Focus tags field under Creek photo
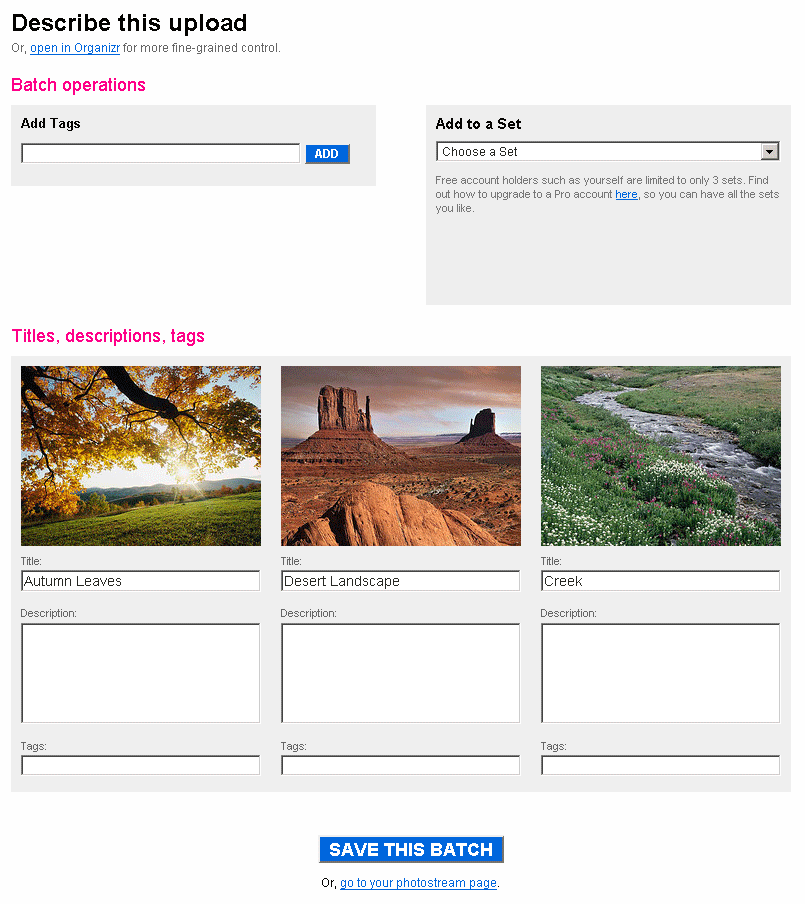This screenshot has height=904, width=805. [661, 765]
